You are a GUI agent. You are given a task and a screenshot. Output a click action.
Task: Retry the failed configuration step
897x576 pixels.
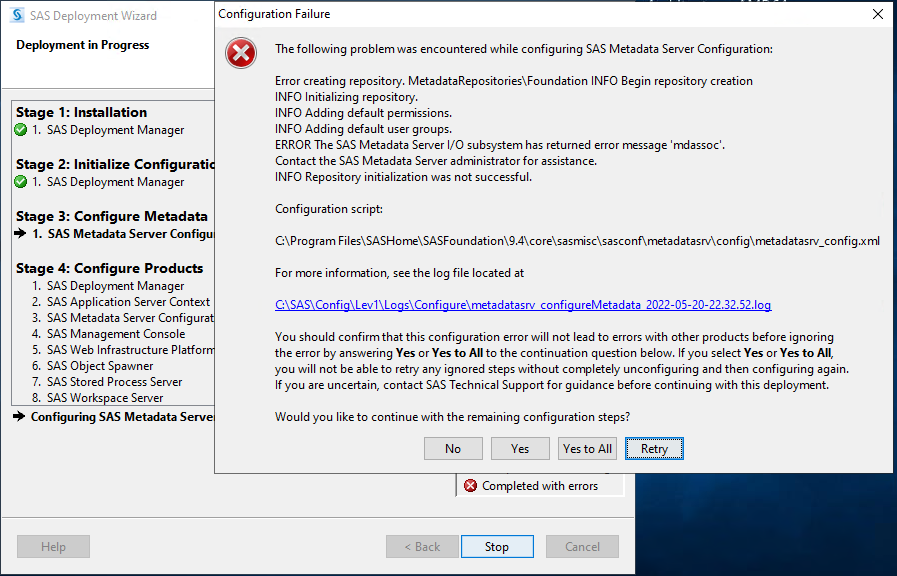[x=654, y=449]
